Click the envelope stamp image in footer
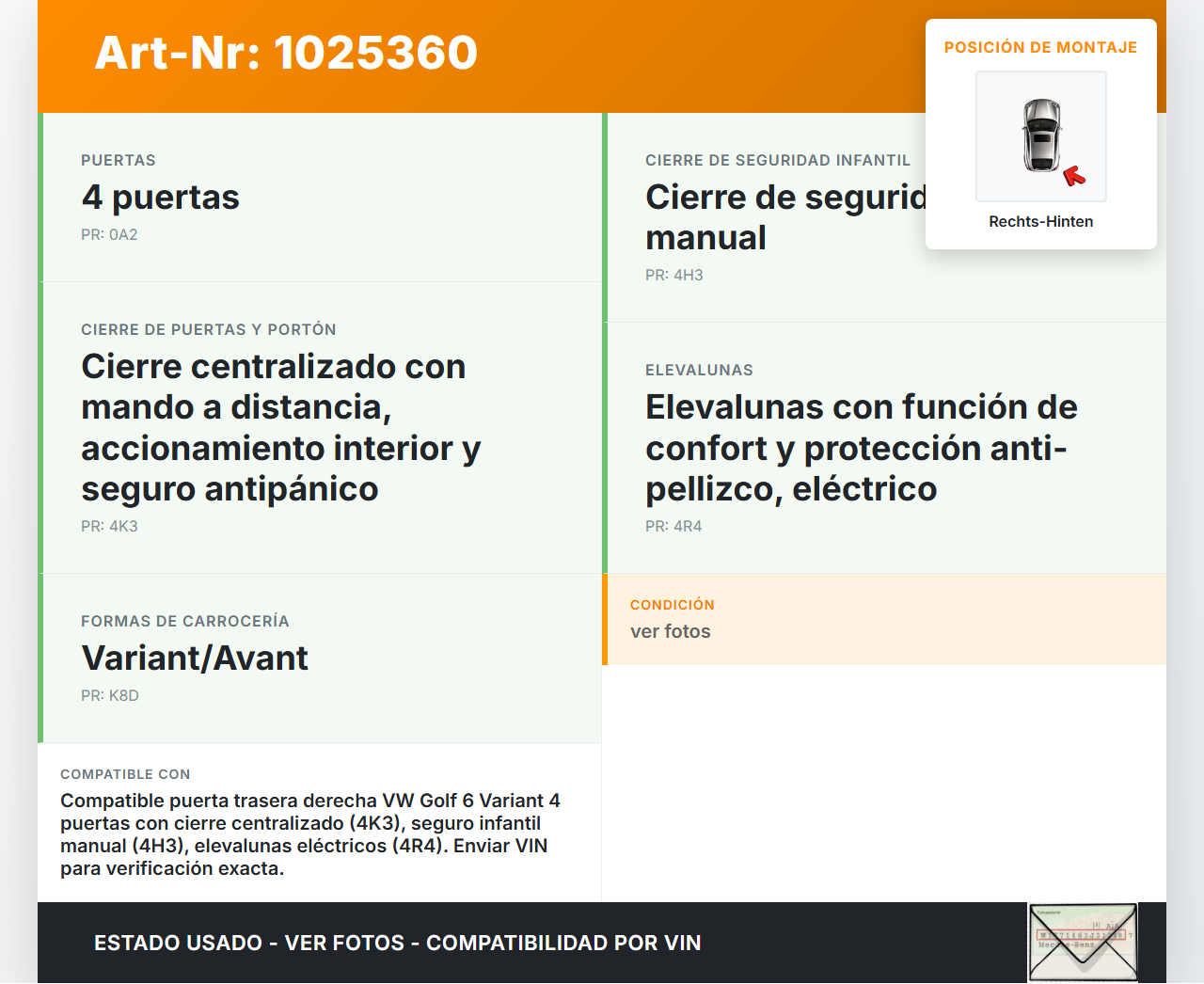Screen dimensions: 1204x984 (x=1083, y=943)
